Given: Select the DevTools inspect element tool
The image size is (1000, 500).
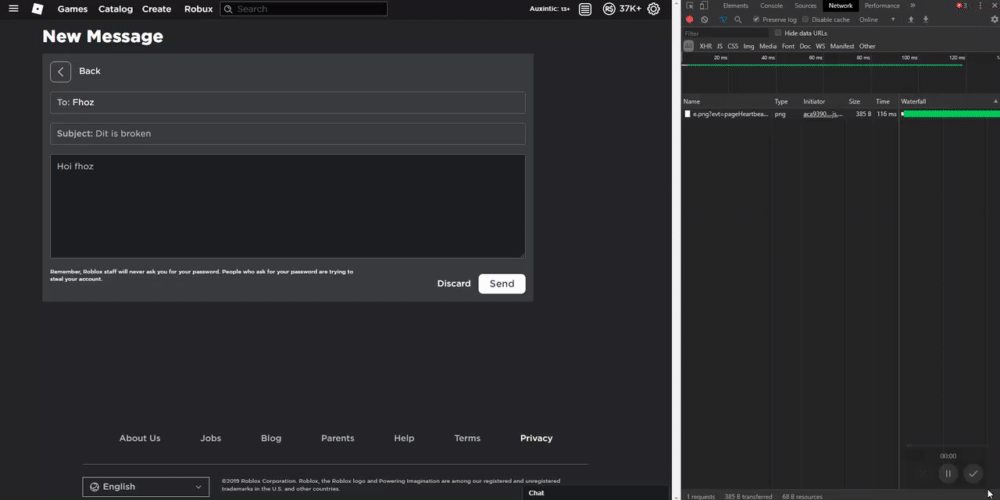Looking at the screenshot, I should coord(690,6).
